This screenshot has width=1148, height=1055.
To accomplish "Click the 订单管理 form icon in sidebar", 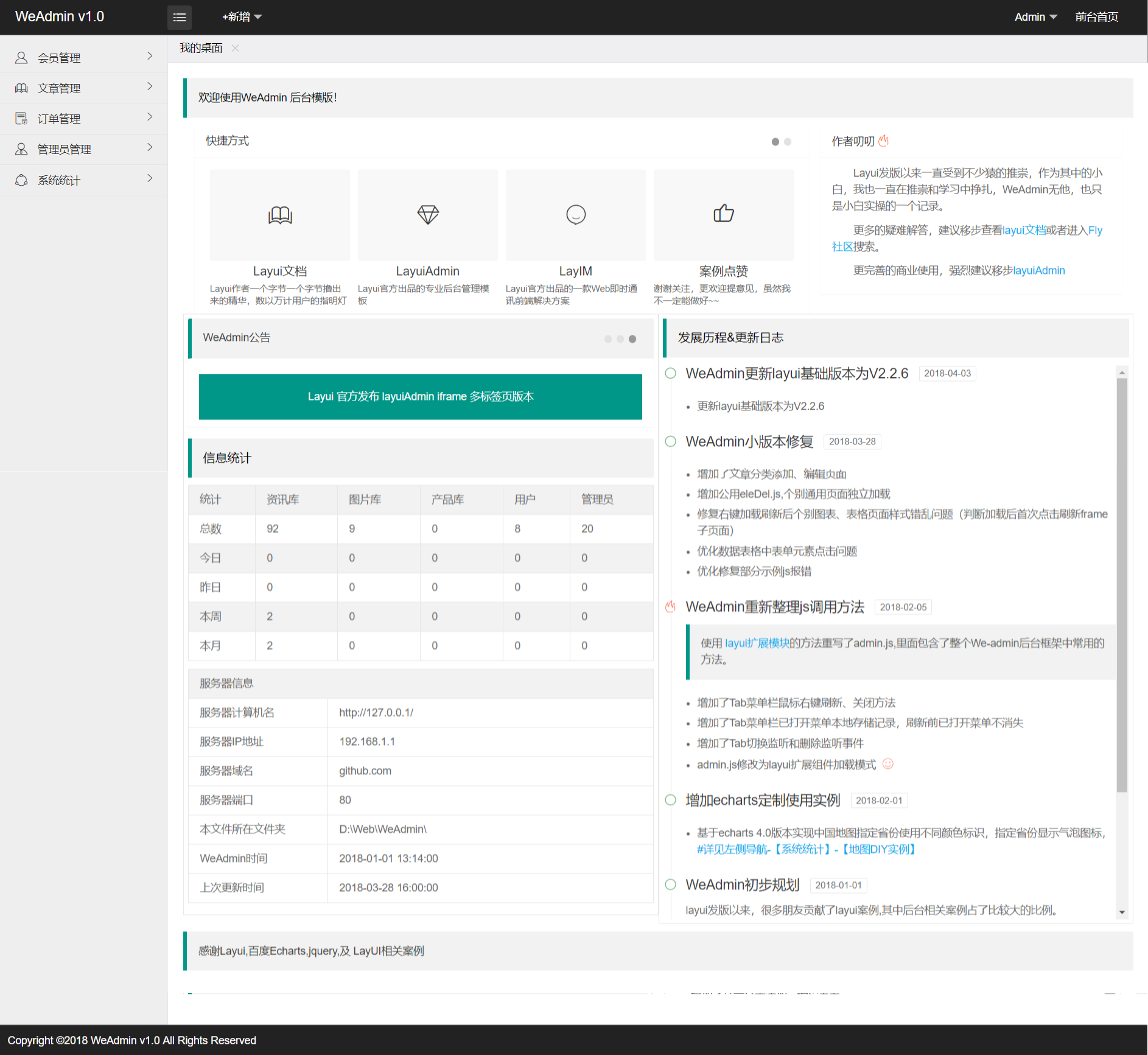I will point(21,119).
